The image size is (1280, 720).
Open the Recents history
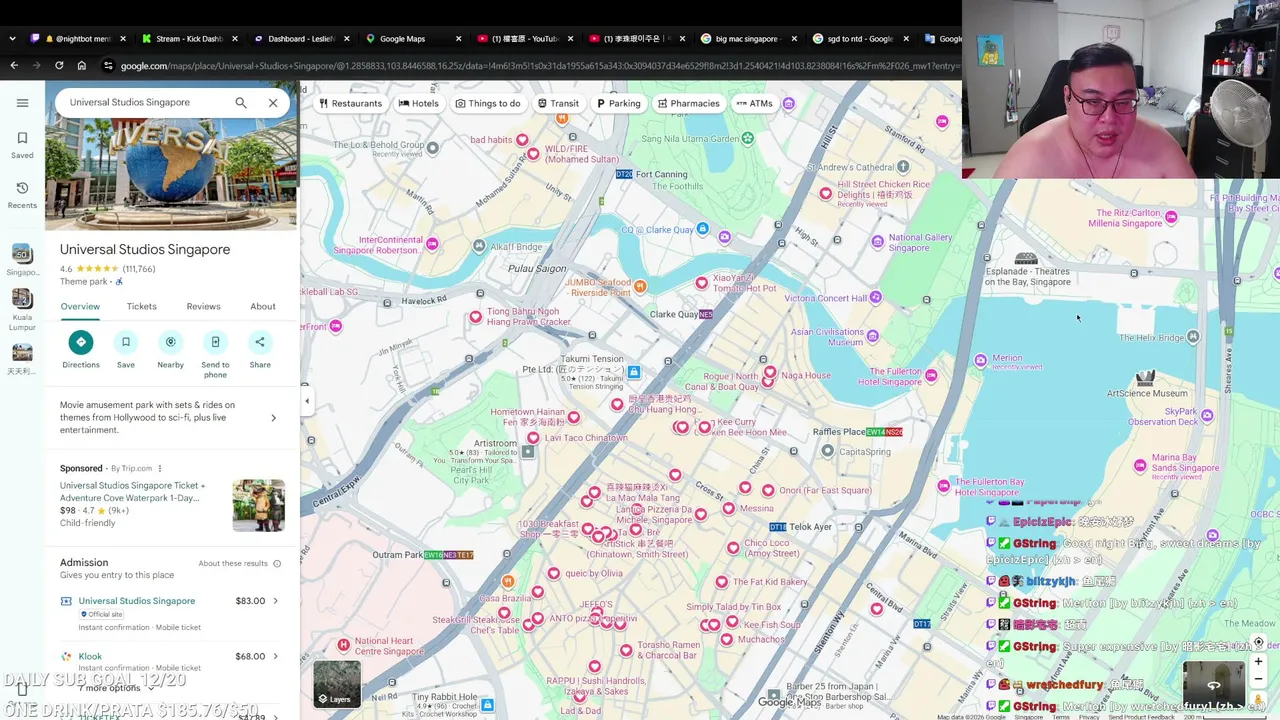point(22,195)
